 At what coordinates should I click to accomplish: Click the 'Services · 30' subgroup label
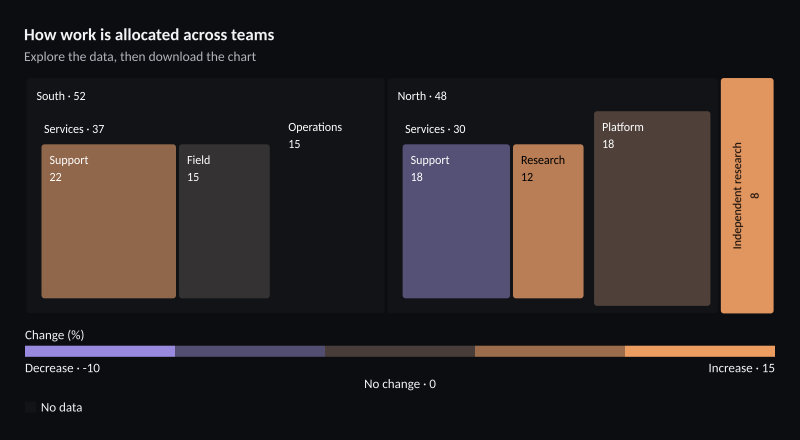click(x=435, y=129)
